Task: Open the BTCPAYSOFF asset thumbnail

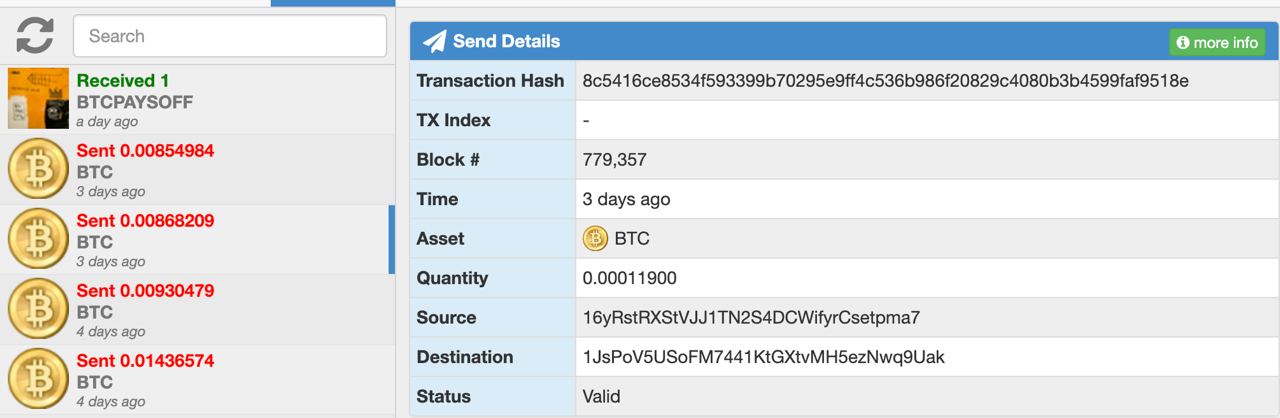Action: [x=38, y=98]
